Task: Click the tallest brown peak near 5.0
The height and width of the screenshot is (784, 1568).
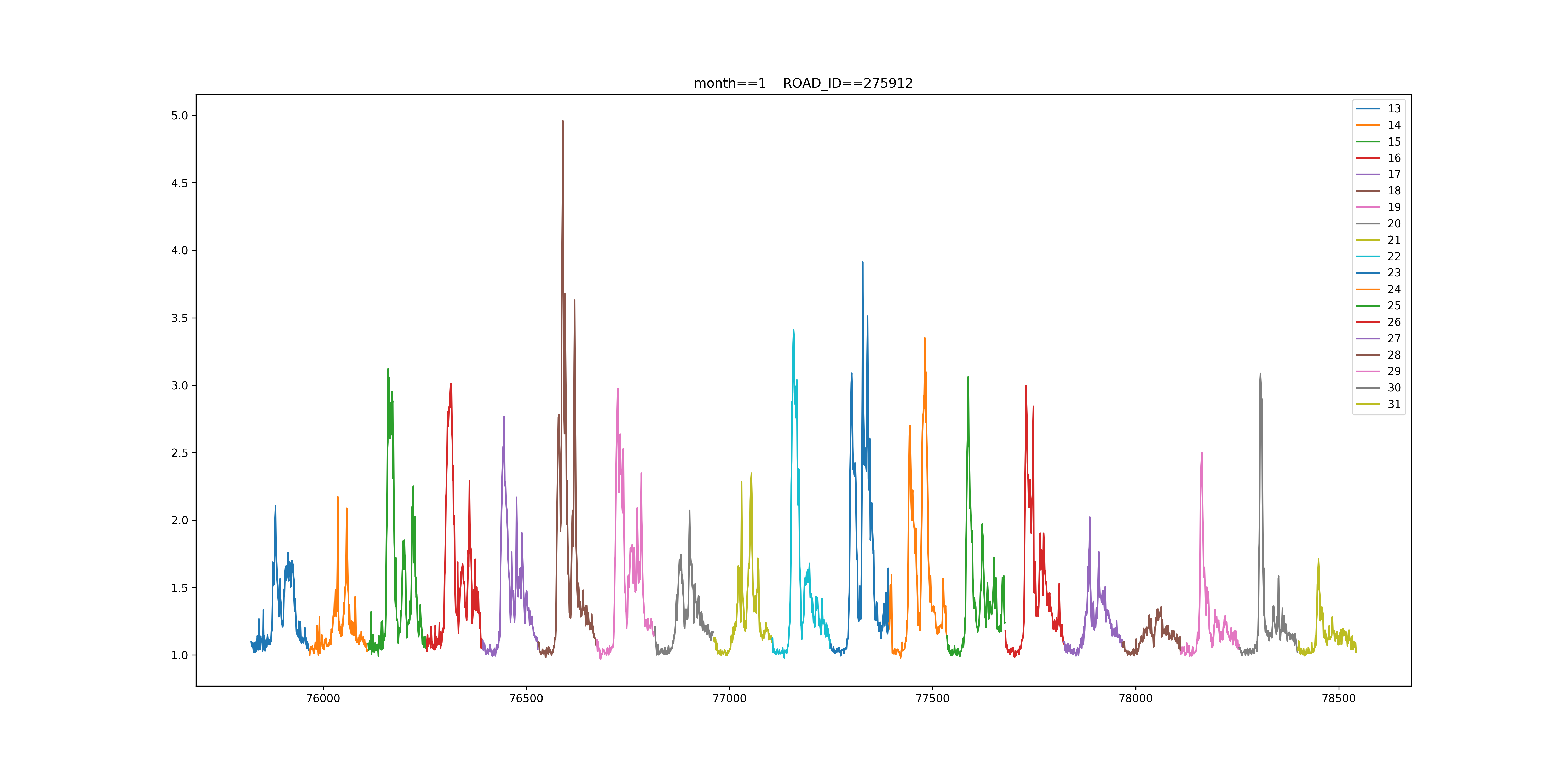Action: [562, 122]
